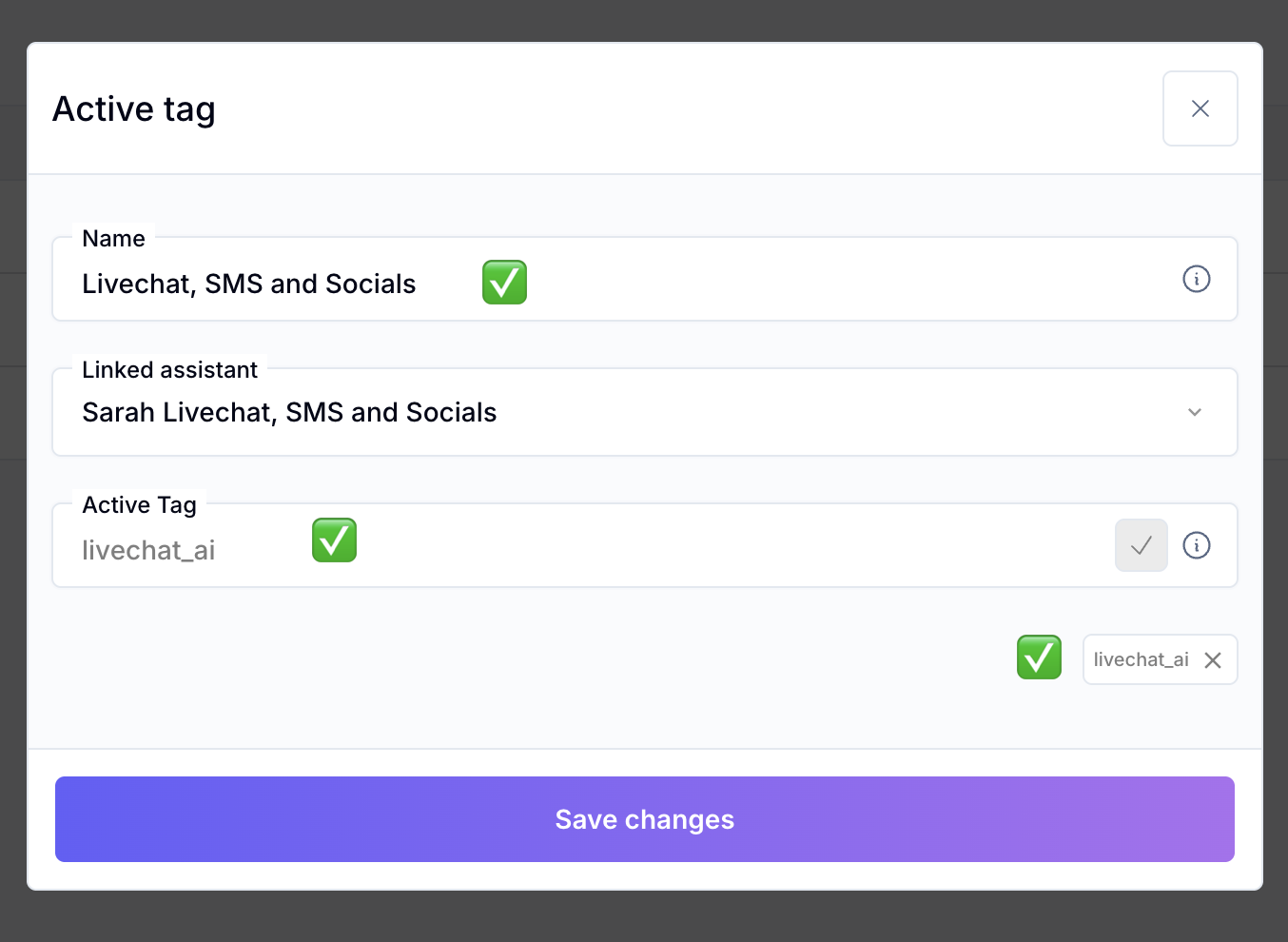Click the info icon in Name field
This screenshot has height=942, width=1288.
click(1196, 279)
